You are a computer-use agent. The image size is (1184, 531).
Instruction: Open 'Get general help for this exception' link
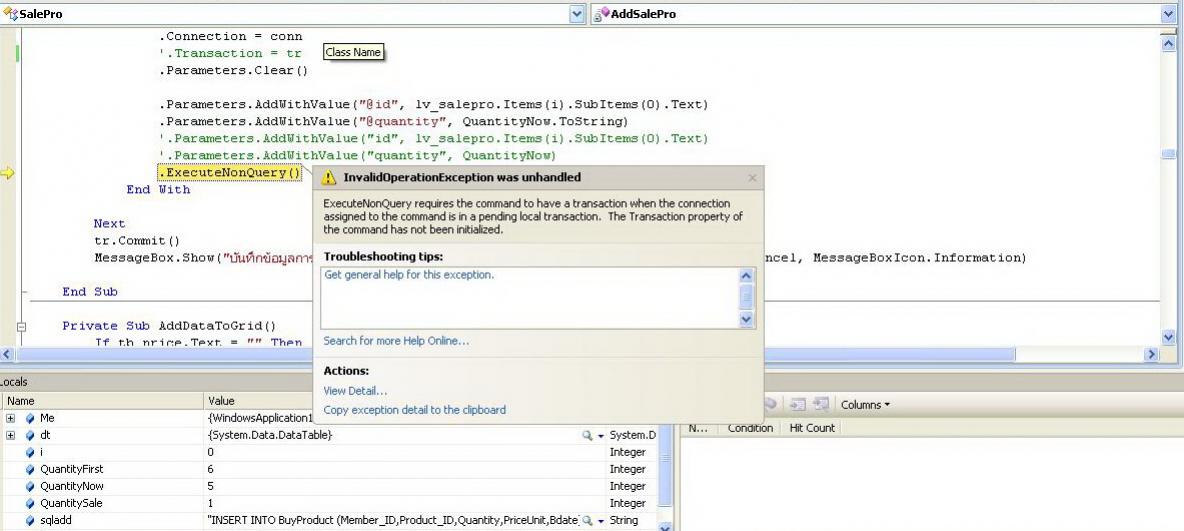409,275
